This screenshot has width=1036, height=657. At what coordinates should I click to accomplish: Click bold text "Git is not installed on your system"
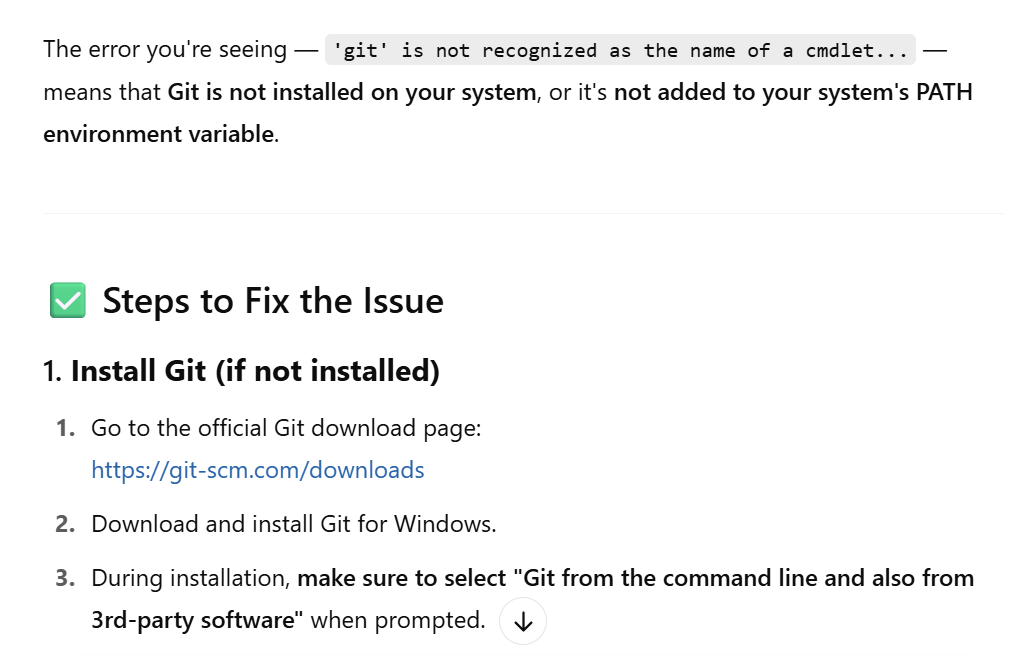point(352,92)
